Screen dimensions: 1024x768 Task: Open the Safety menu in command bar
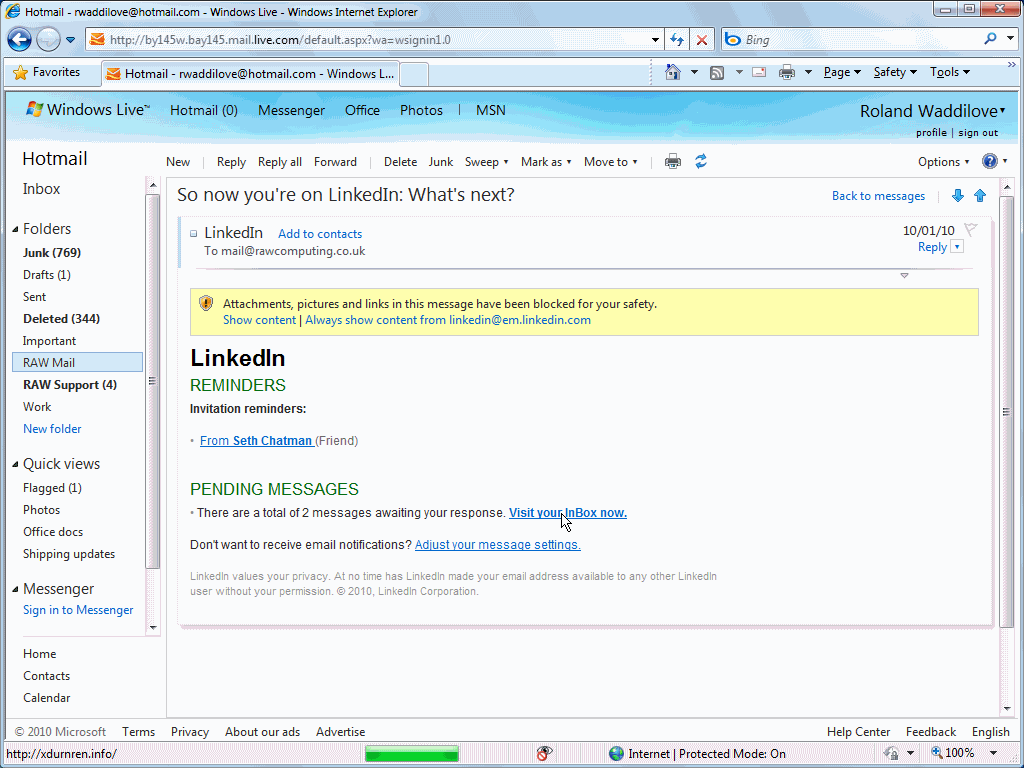[894, 72]
